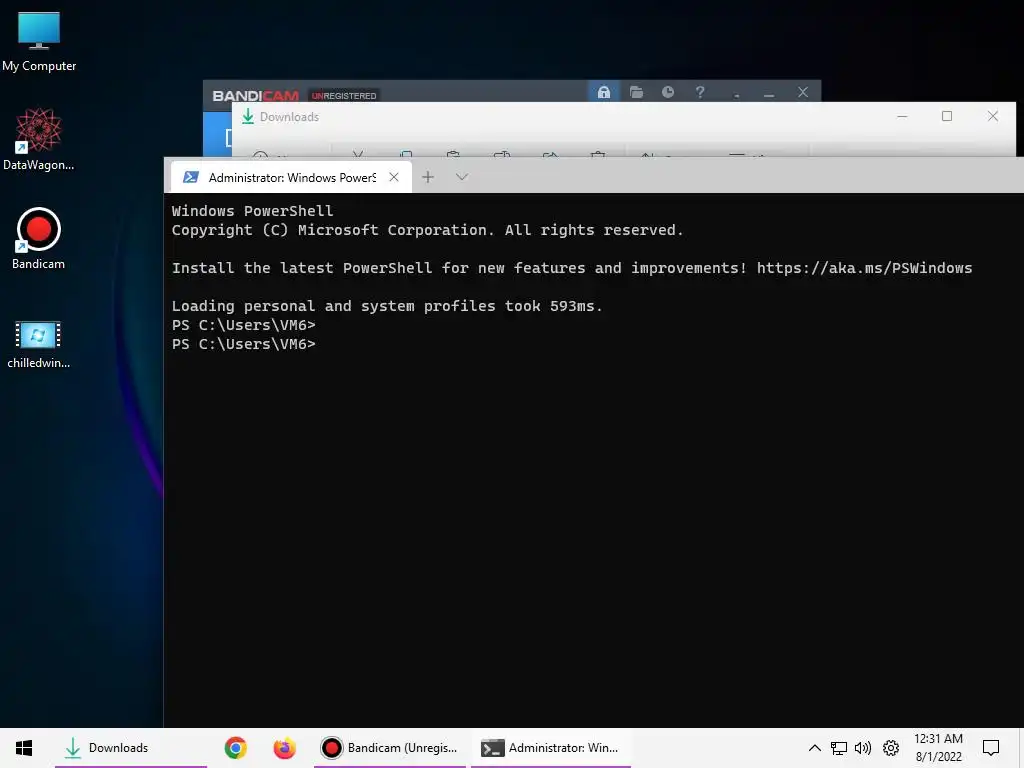Switch to Downloads in the taskbar
The height and width of the screenshot is (768, 1024).
131,748
